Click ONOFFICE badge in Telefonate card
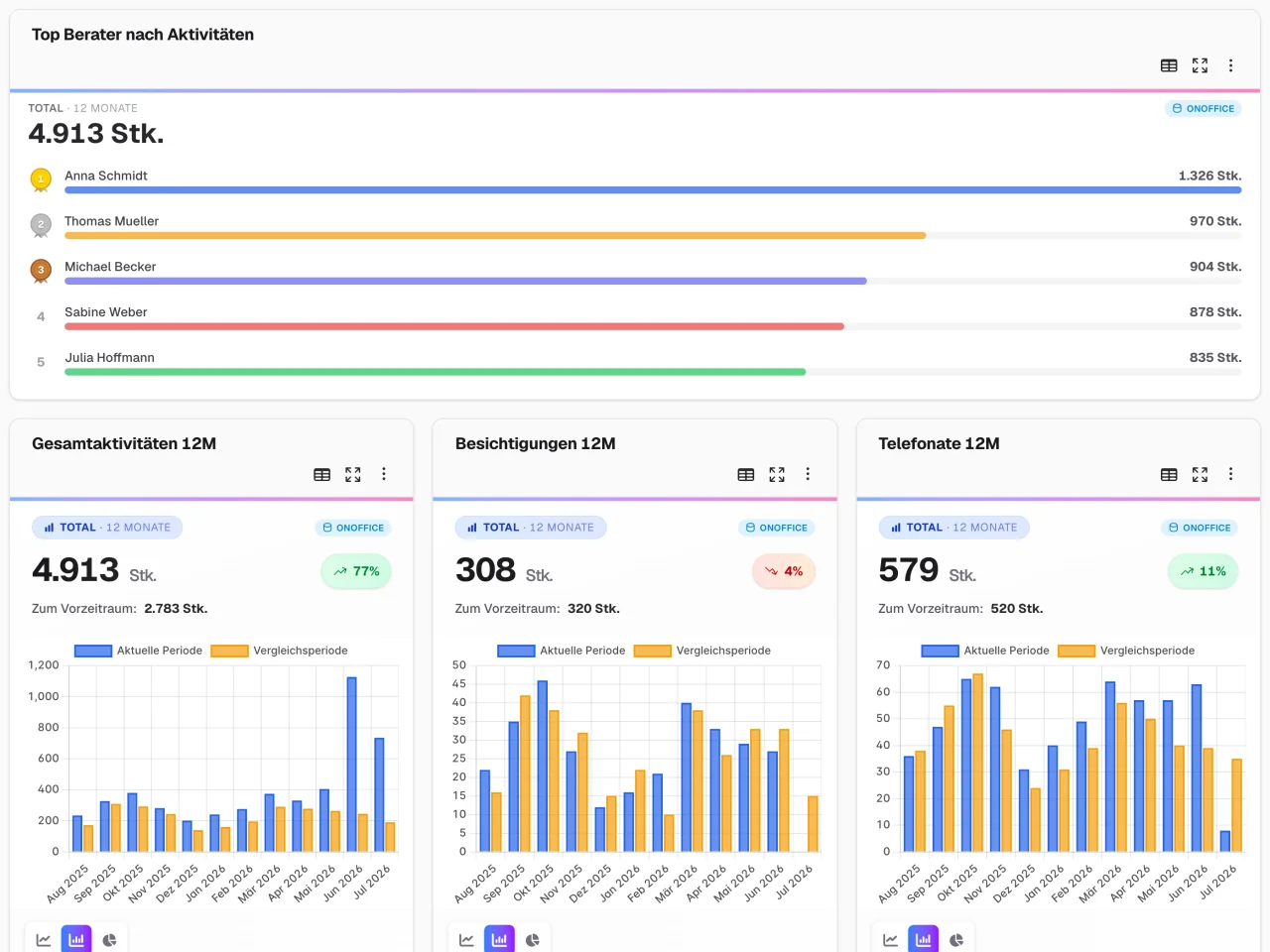The image size is (1270, 952). pos(1200,529)
